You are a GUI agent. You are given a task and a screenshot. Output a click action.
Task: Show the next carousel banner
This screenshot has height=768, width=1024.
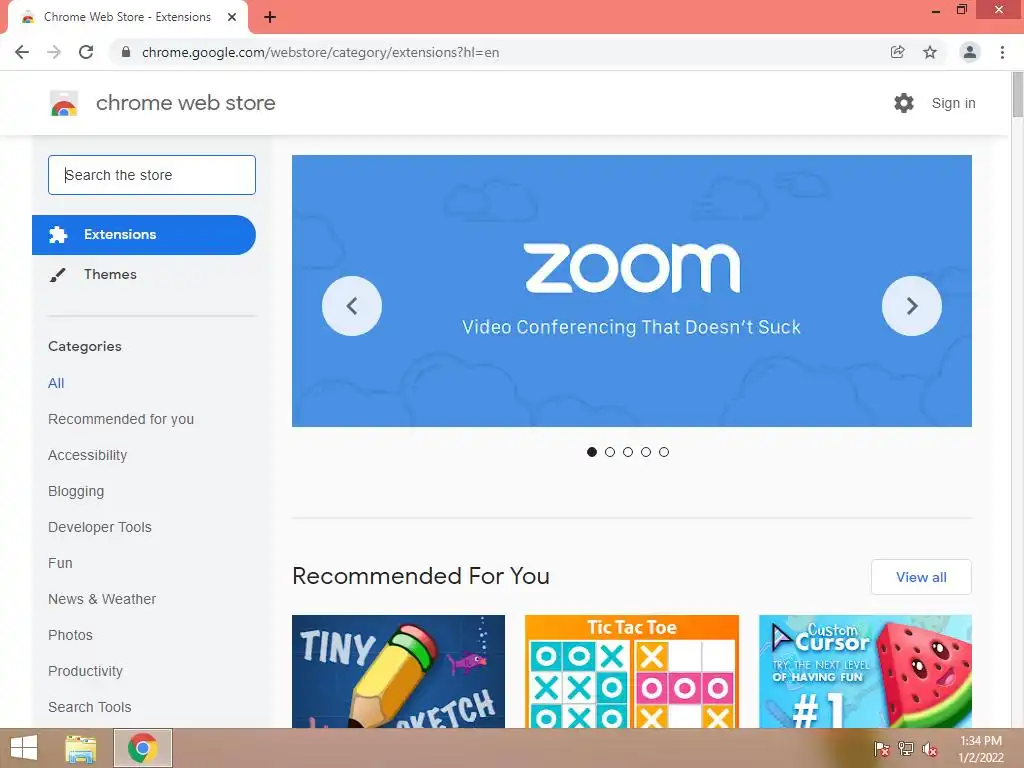coord(912,306)
